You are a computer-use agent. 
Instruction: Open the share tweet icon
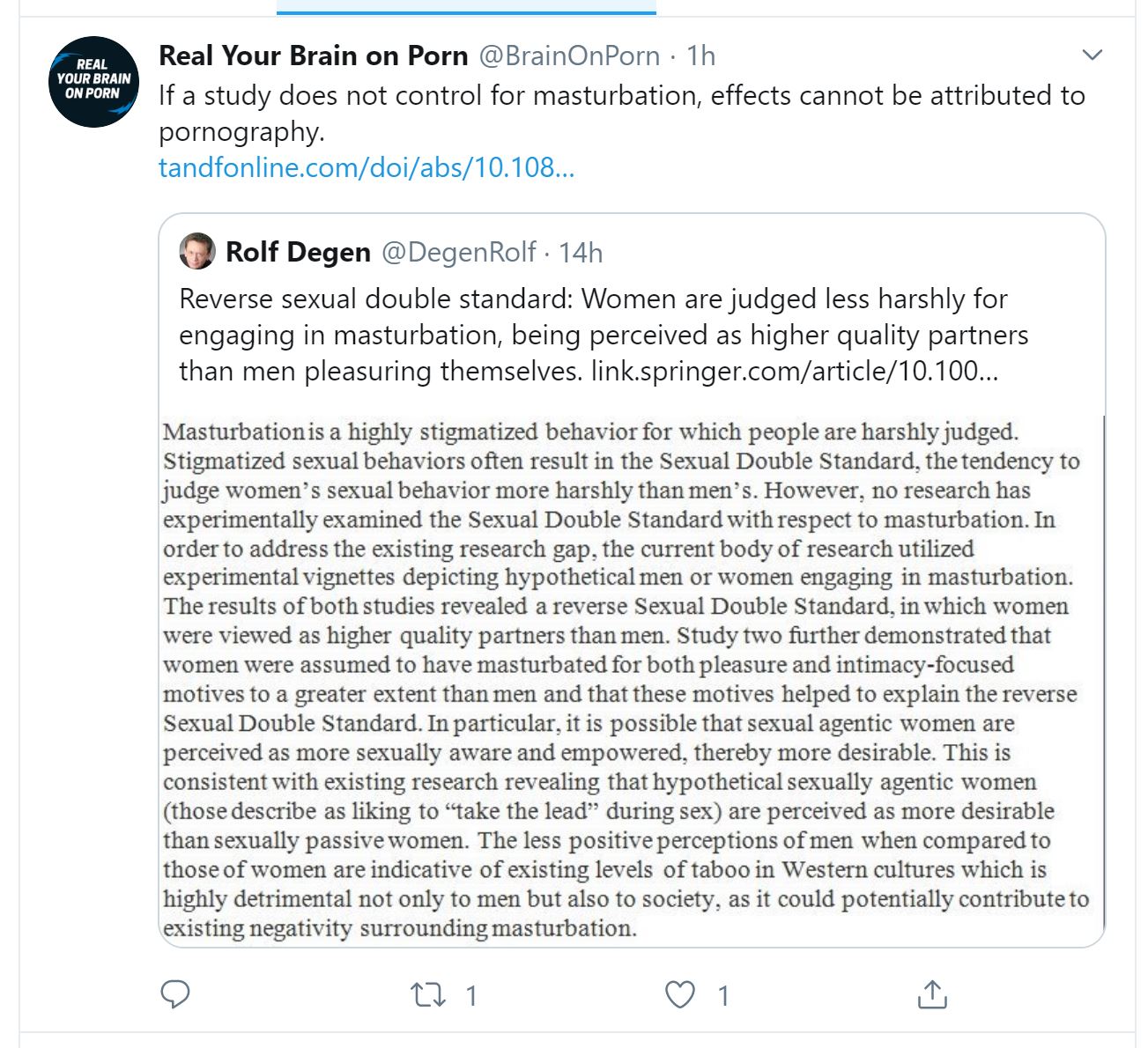coord(931,994)
